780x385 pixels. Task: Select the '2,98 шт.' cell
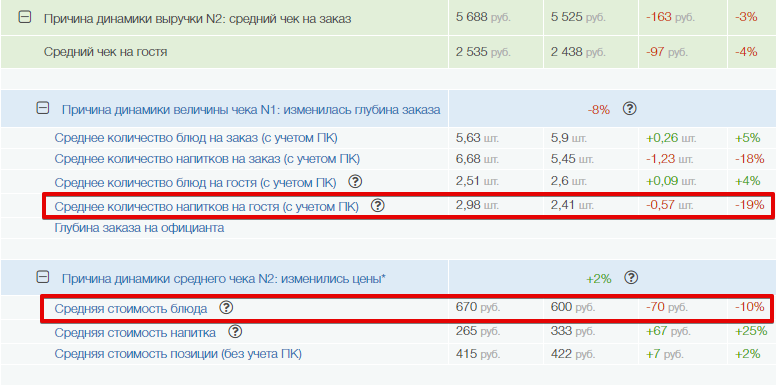(477, 204)
